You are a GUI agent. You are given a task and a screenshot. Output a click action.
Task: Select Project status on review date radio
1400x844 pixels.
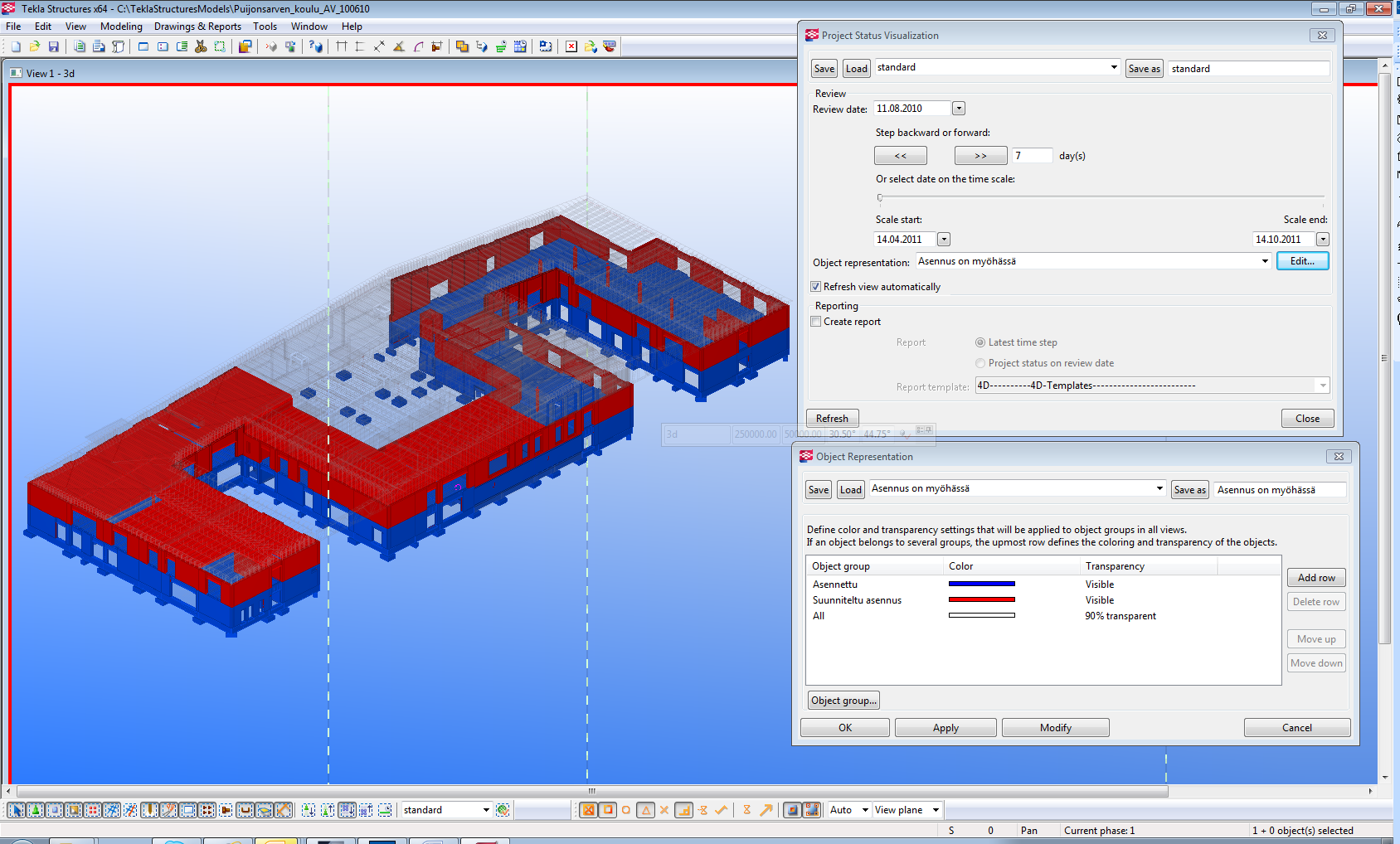point(980,363)
